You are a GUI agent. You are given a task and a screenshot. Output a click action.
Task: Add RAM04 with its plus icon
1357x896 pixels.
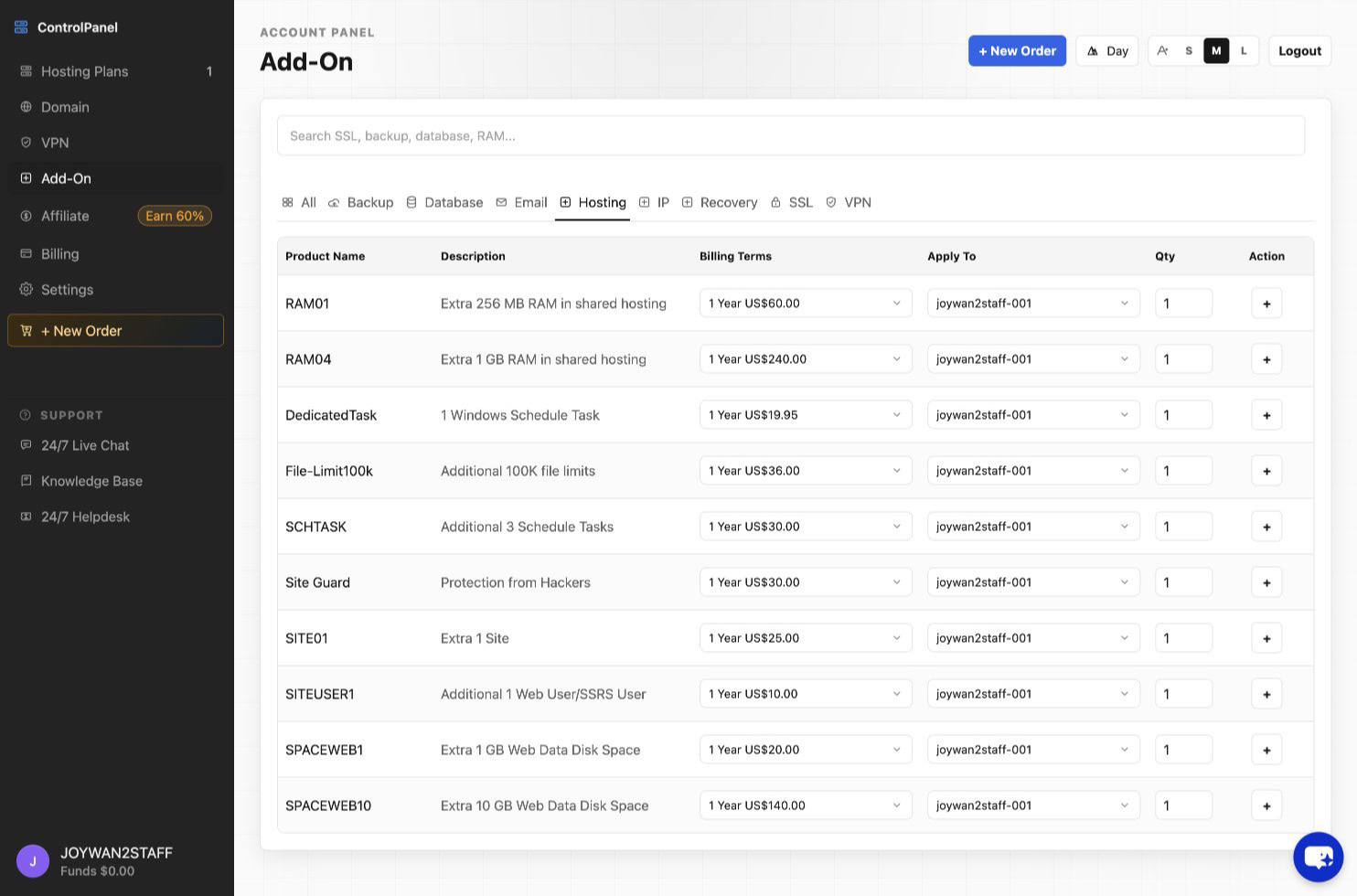click(x=1266, y=359)
